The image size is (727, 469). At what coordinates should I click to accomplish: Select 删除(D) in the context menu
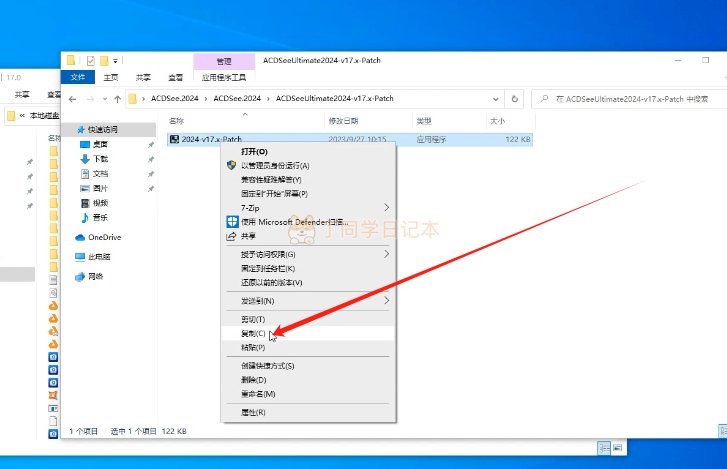(308, 380)
